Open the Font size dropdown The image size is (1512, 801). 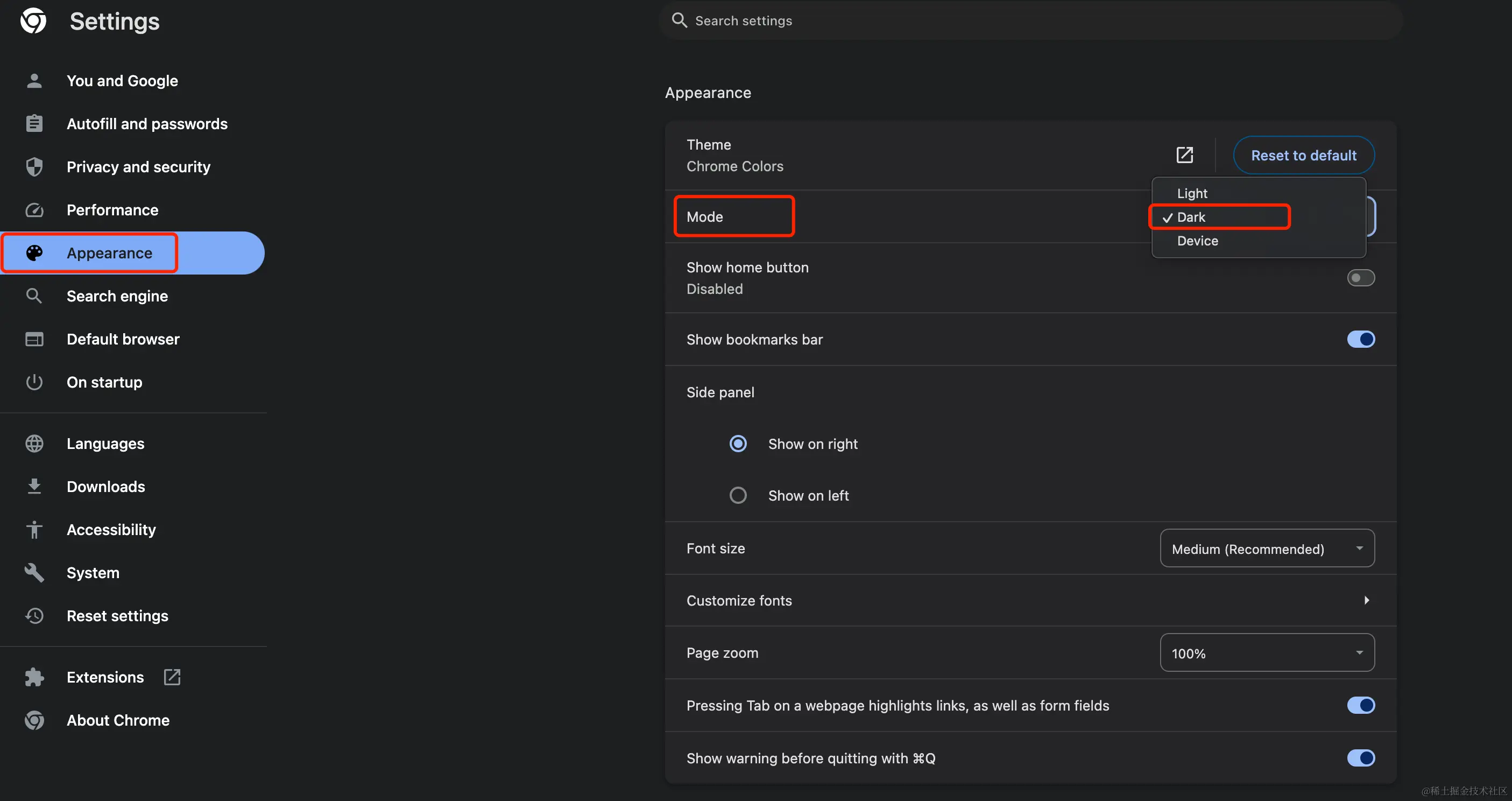pyautogui.click(x=1267, y=549)
